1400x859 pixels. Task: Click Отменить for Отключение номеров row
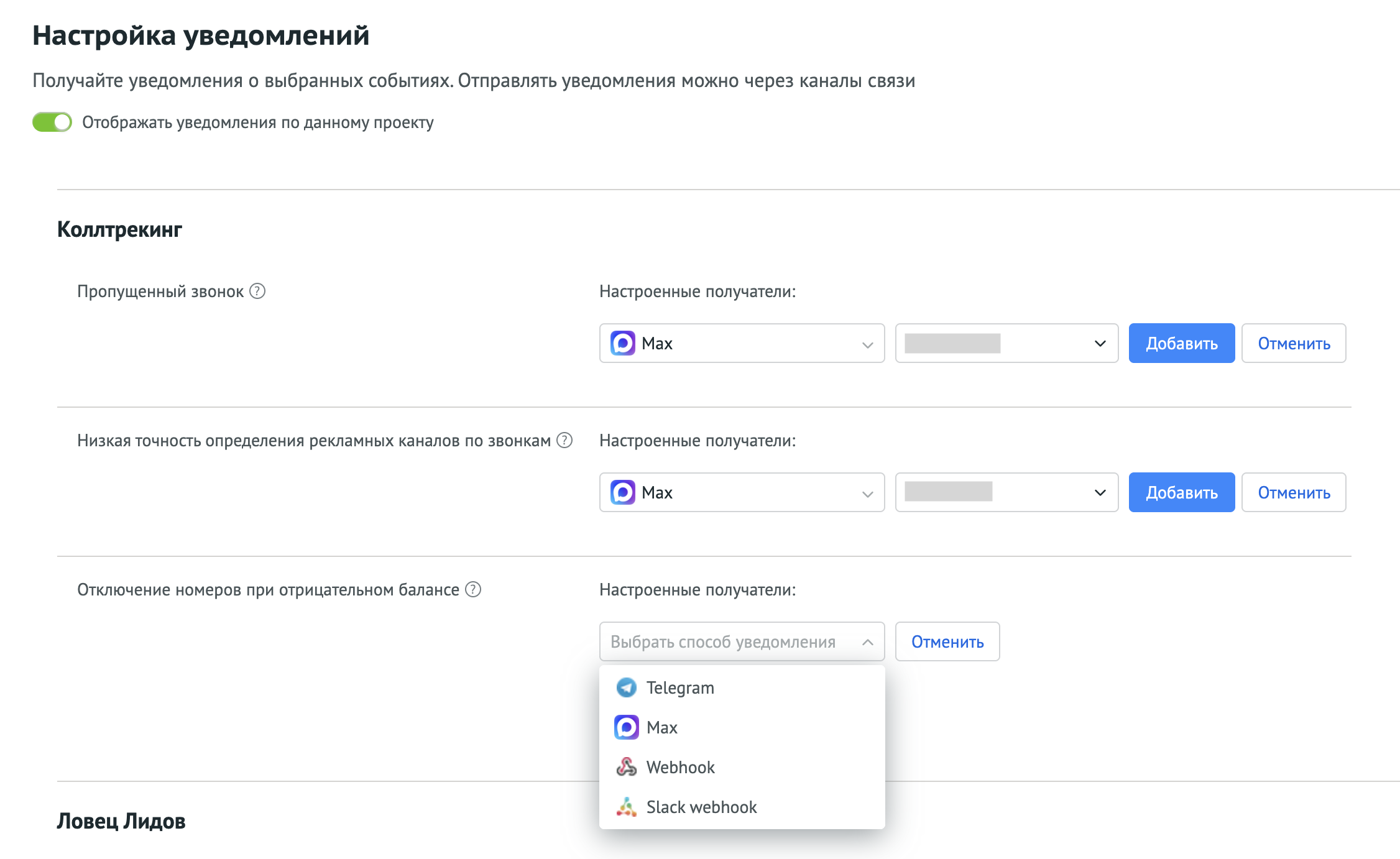[947, 641]
